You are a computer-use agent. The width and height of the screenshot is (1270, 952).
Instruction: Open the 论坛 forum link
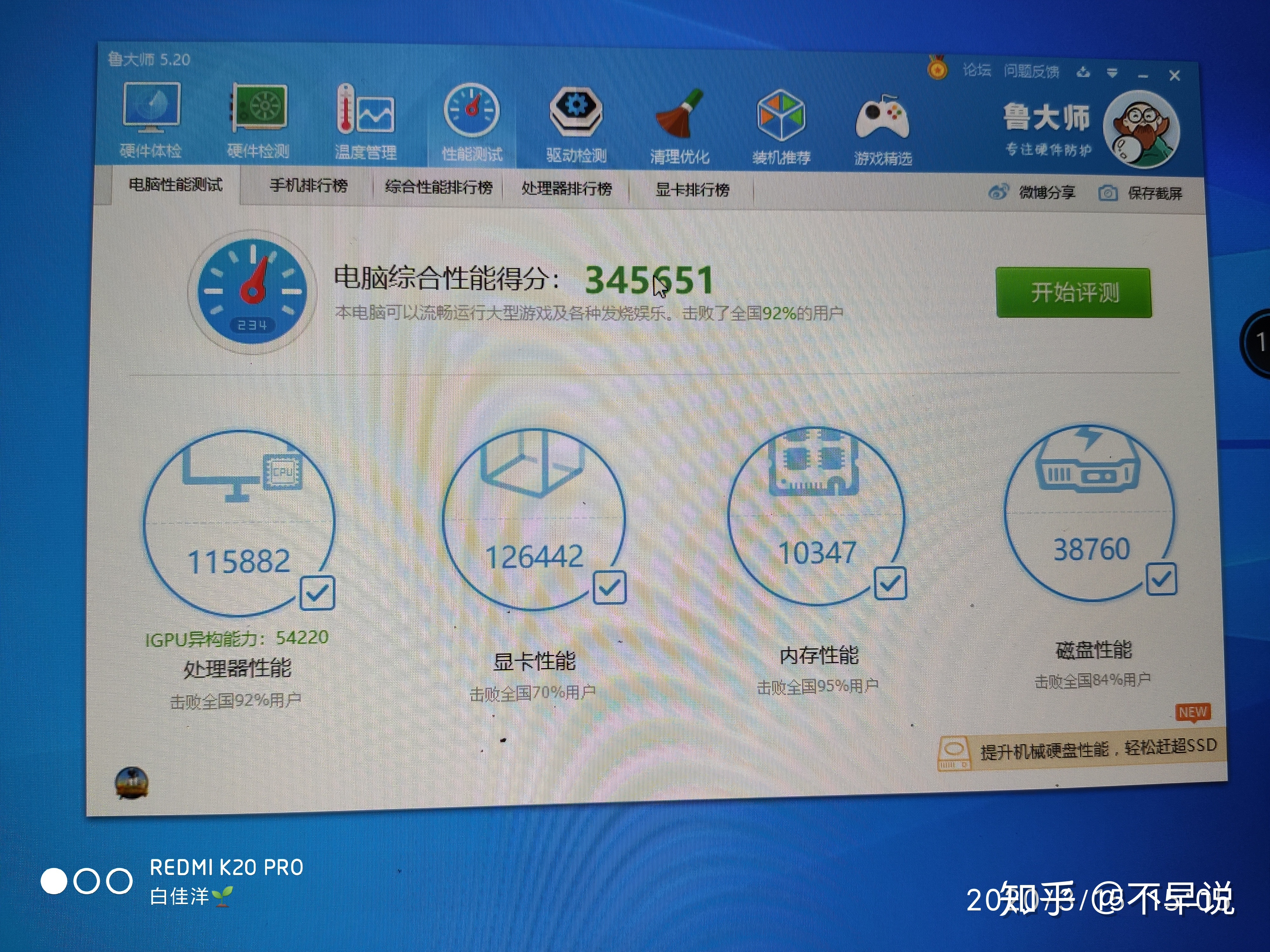977,70
